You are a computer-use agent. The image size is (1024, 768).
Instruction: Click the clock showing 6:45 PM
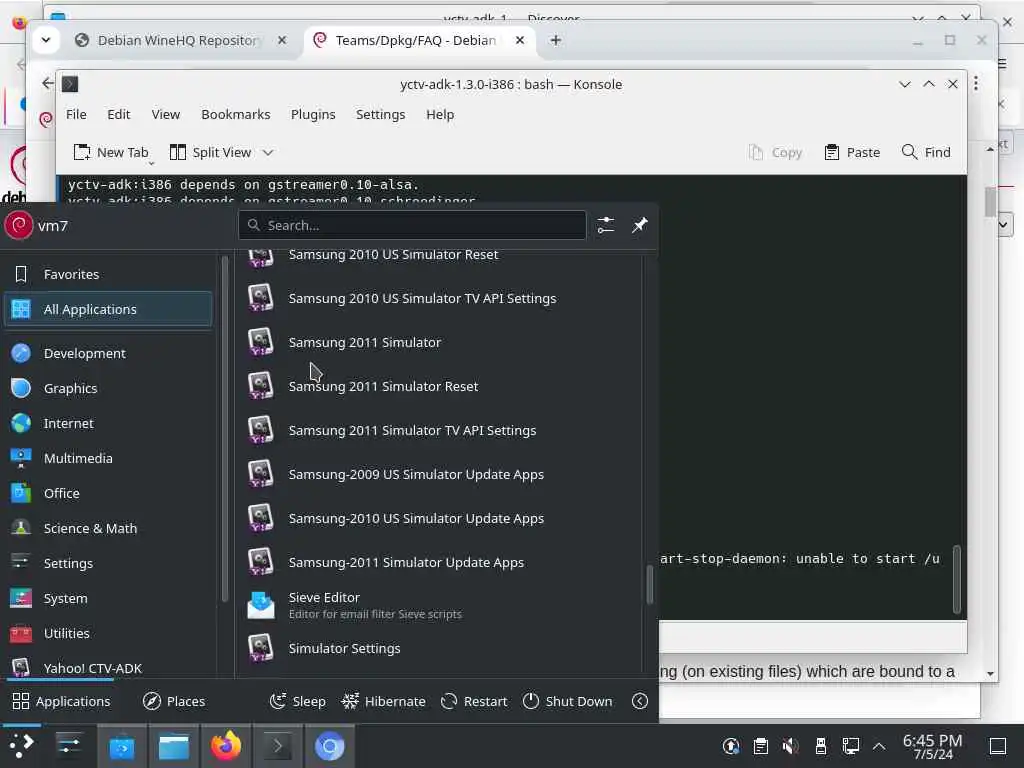(933, 746)
